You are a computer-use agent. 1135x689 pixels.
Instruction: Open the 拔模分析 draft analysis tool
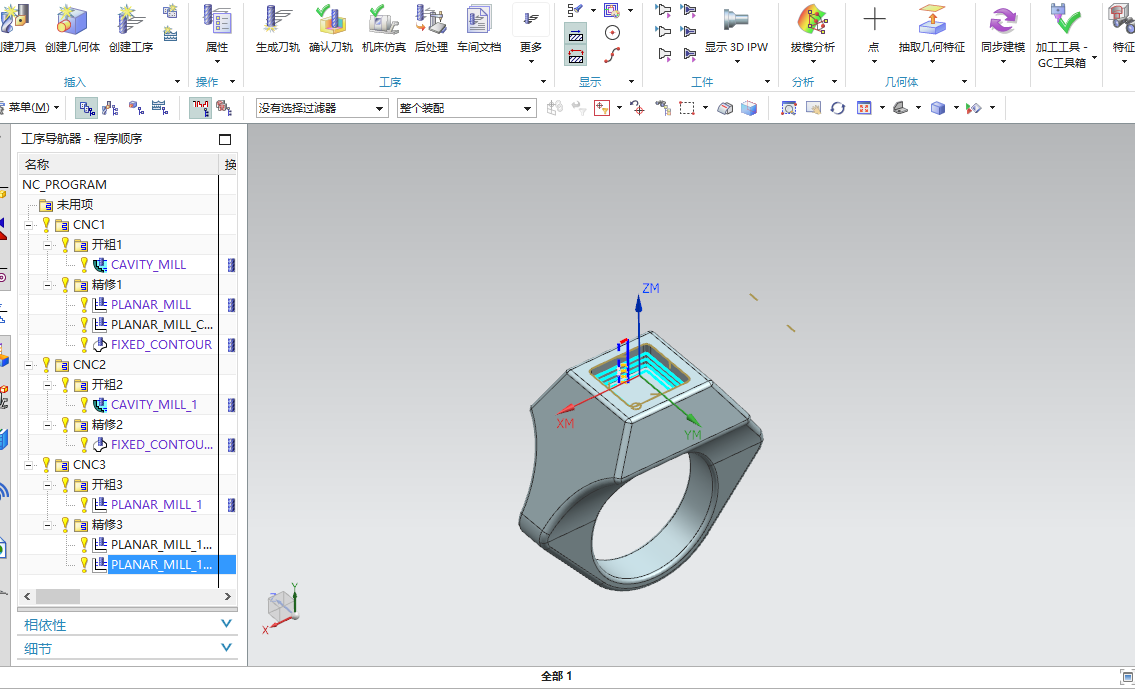click(812, 29)
